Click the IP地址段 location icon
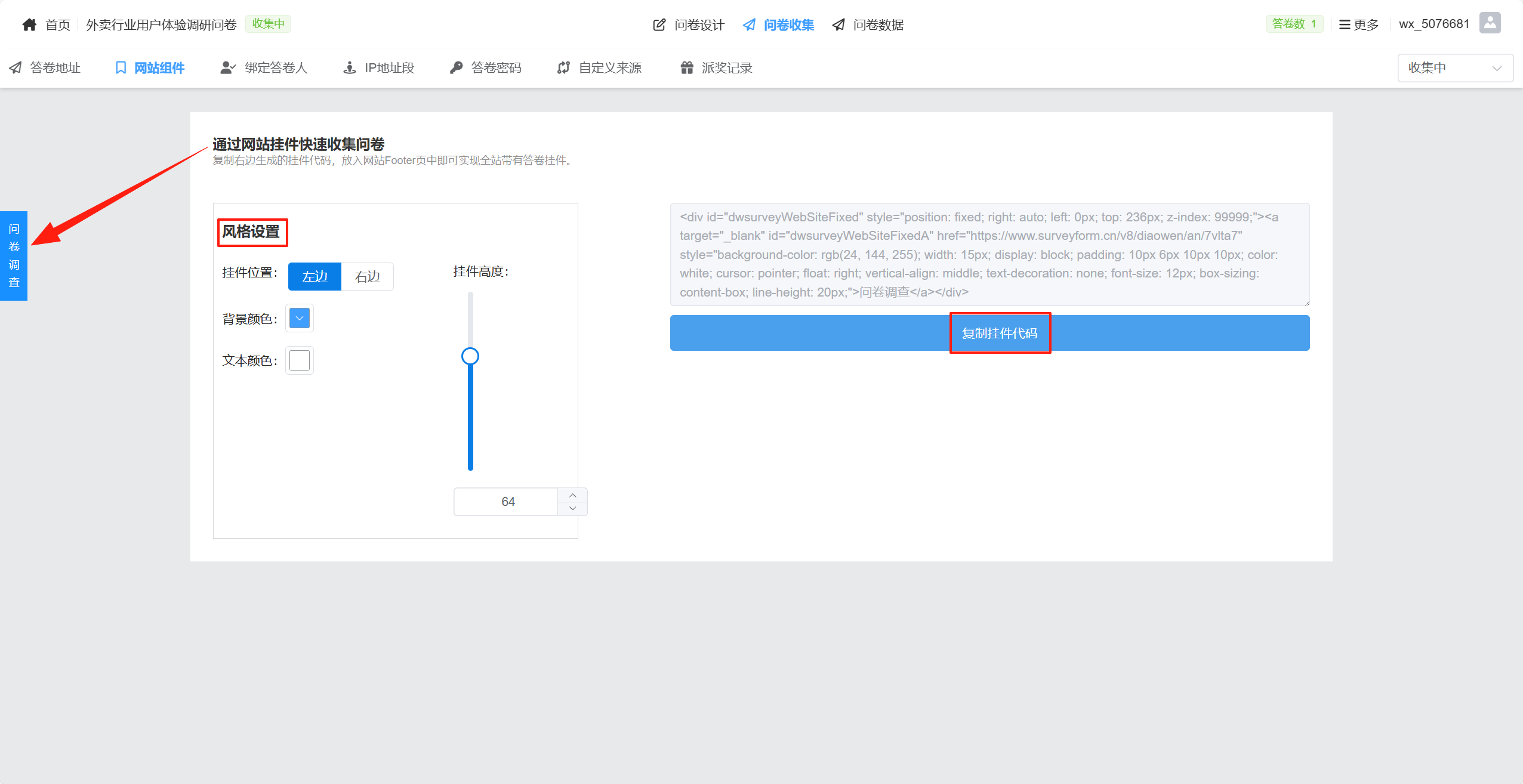This screenshot has height=784, width=1523. click(x=350, y=67)
